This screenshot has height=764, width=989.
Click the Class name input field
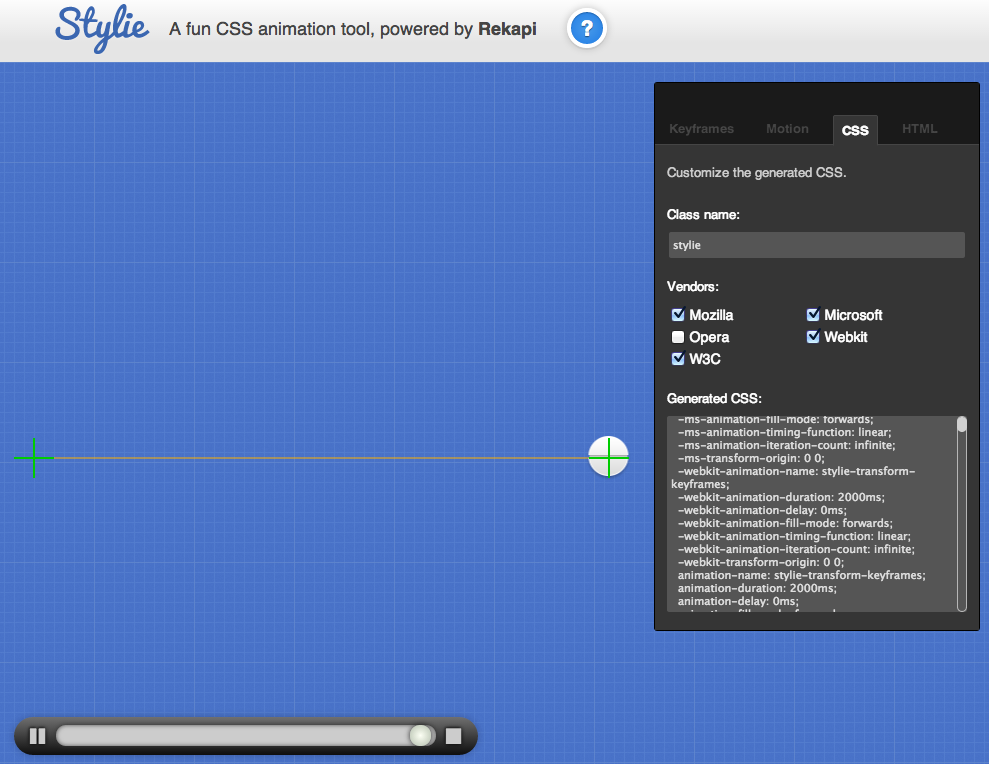[815, 245]
